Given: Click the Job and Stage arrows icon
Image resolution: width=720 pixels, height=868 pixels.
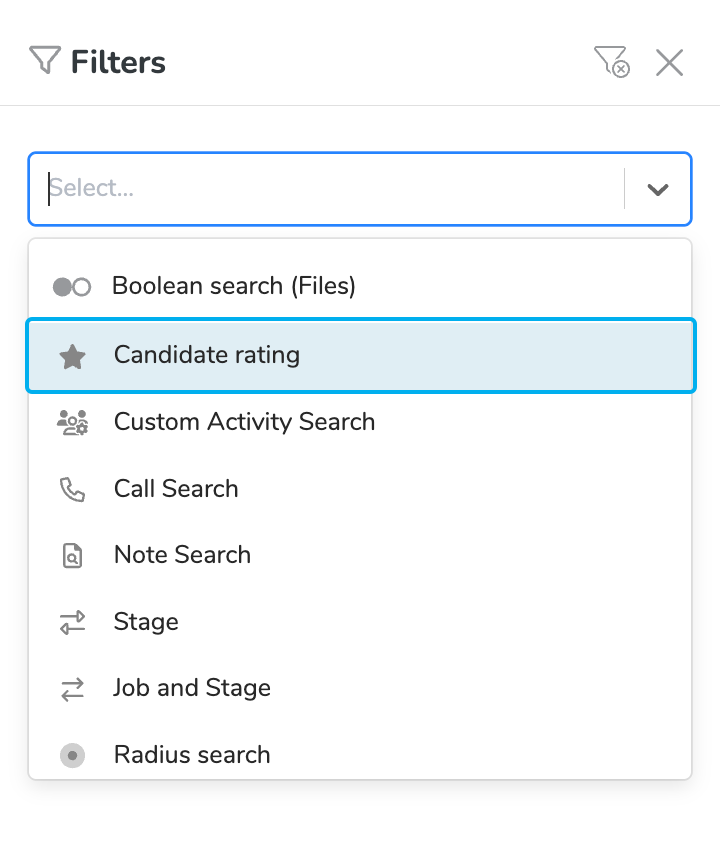Looking at the screenshot, I should (x=72, y=689).
